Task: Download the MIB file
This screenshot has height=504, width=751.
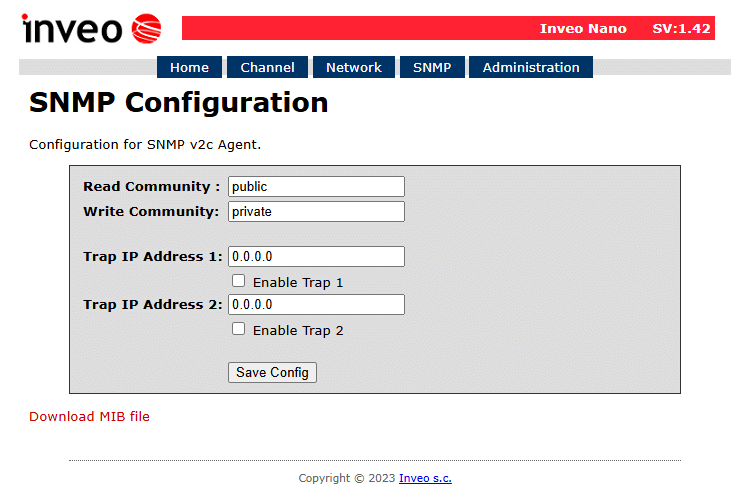Action: [x=89, y=416]
